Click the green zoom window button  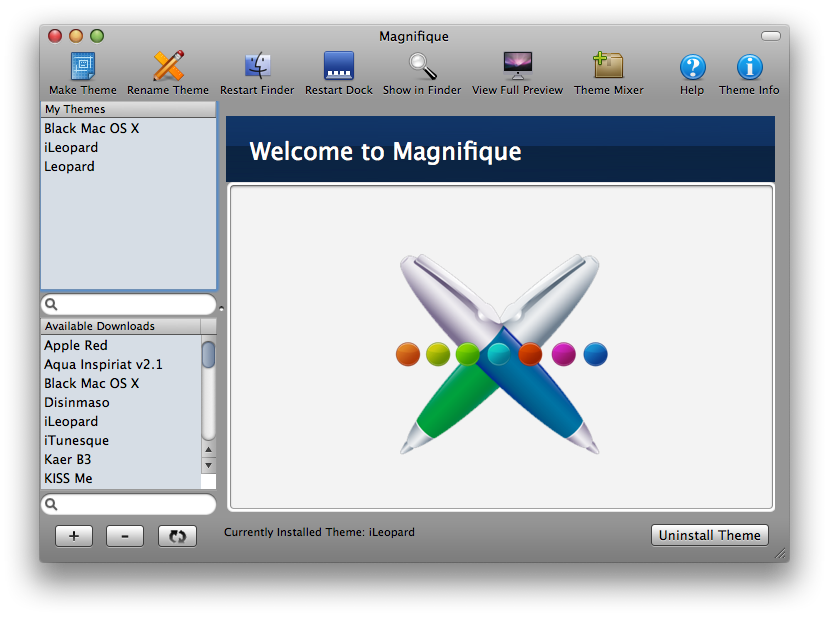point(97,36)
